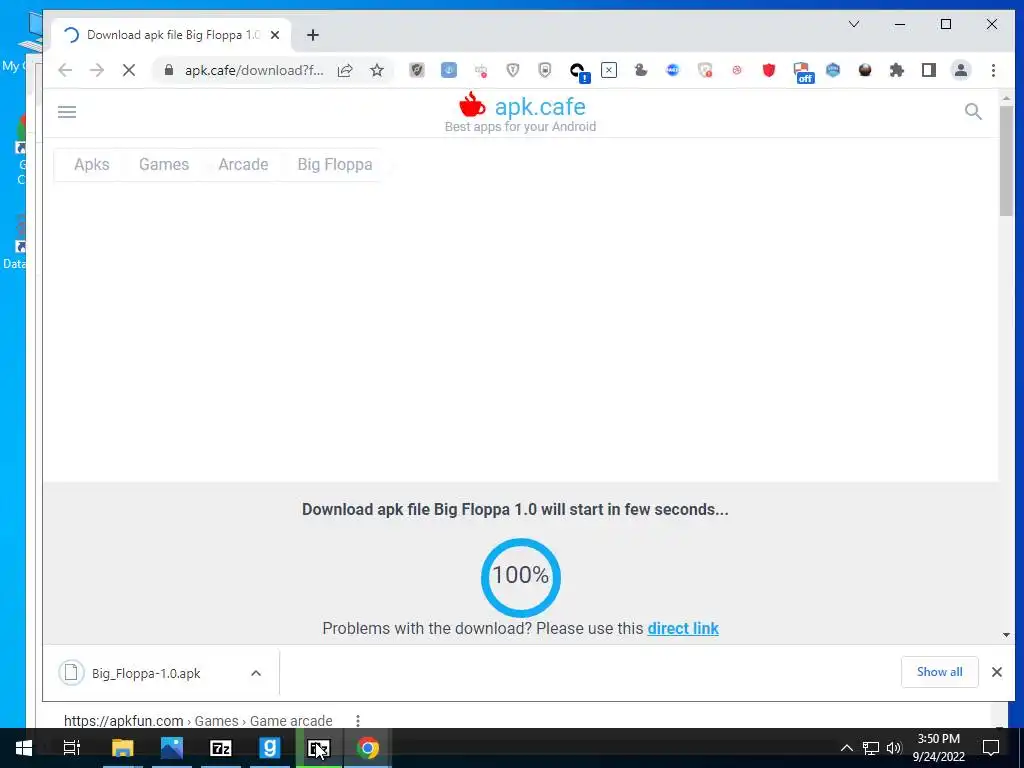This screenshot has width=1024, height=768.
Task: Open the gray shield extension in toolbar
Action: [x=417, y=70]
